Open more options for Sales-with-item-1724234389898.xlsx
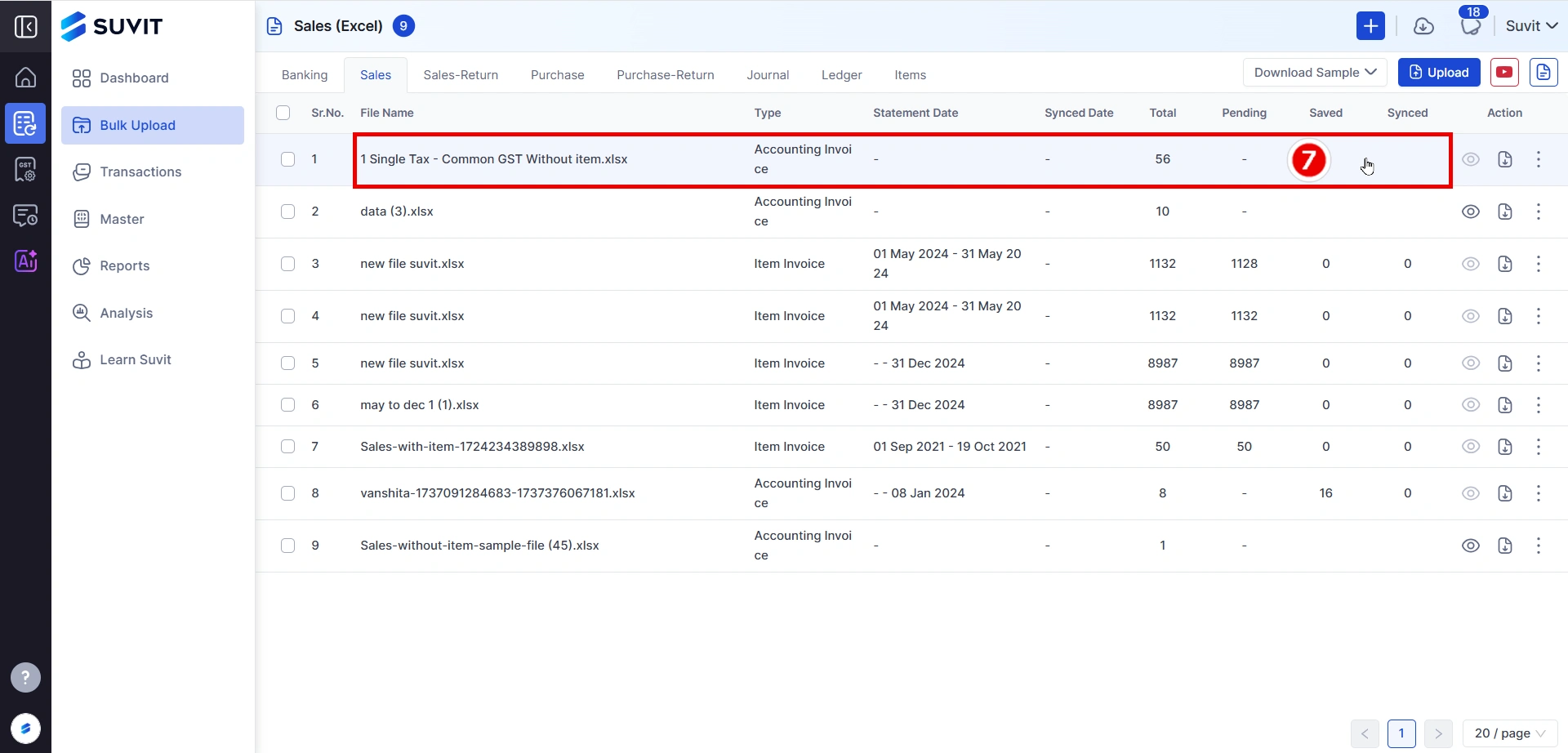The width and height of the screenshot is (1568, 753). 1539,447
